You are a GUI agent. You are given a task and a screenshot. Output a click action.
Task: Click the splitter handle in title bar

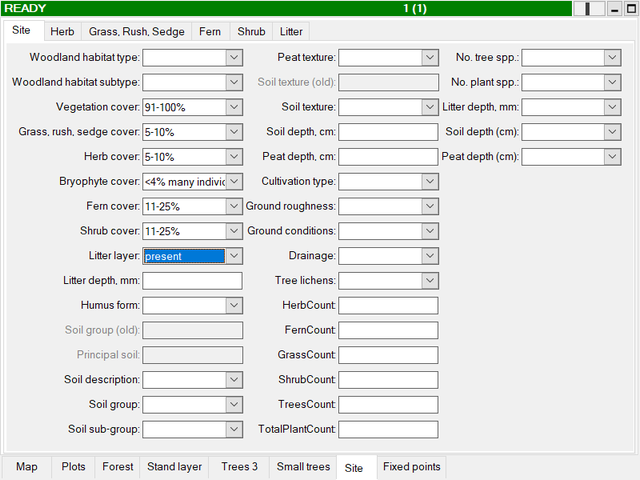[x=590, y=8]
